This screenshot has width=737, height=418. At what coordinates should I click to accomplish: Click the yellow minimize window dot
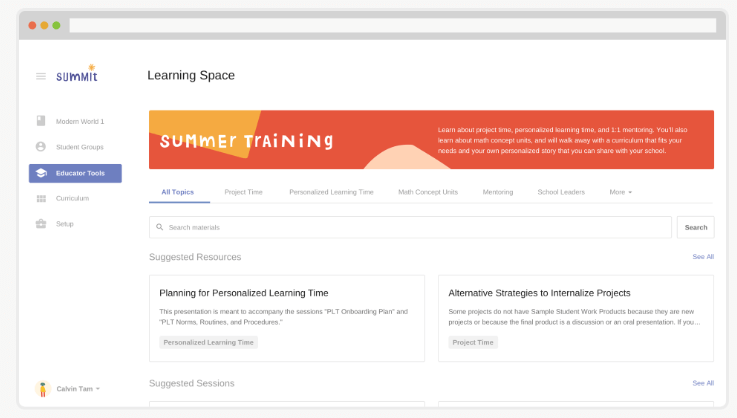pos(44,25)
